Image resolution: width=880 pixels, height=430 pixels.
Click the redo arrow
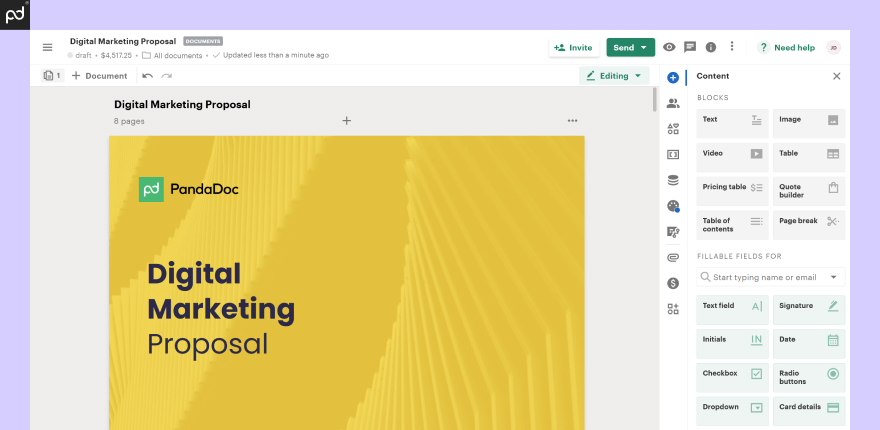166,76
